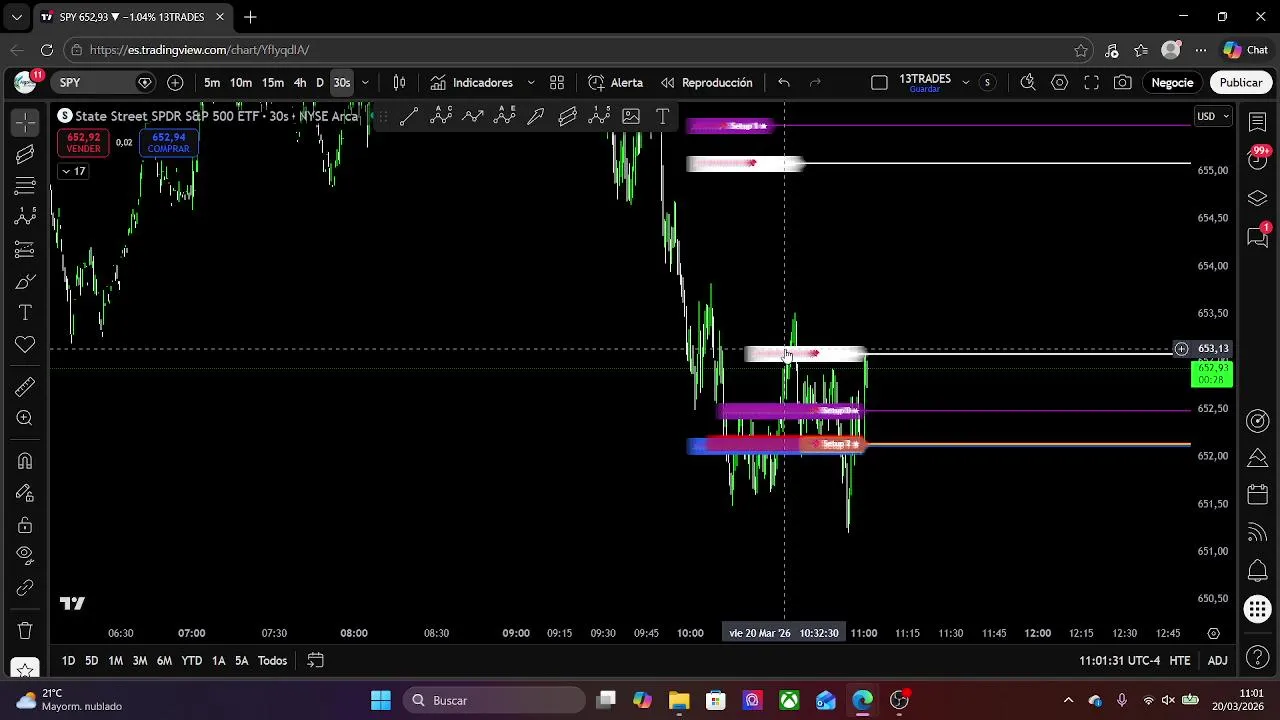The width and height of the screenshot is (1280, 720).
Task: Open the watchlist panel icon
Action: pyautogui.click(x=1258, y=122)
